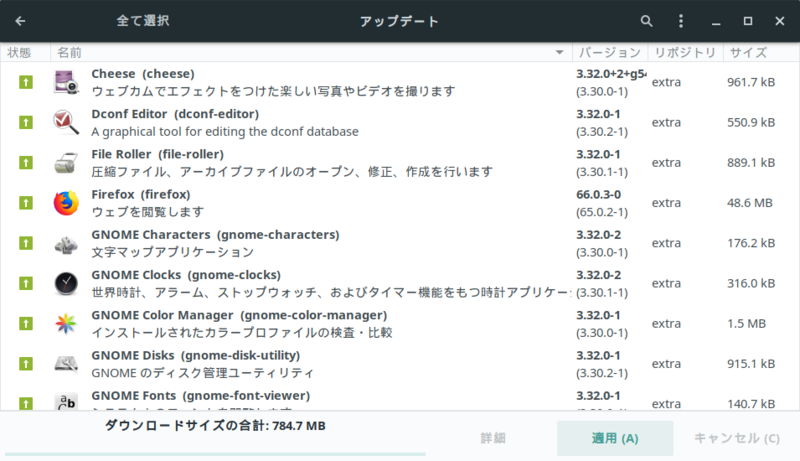Click the GNOME Clocks app icon
The height and width of the screenshot is (461, 800).
tap(66, 284)
